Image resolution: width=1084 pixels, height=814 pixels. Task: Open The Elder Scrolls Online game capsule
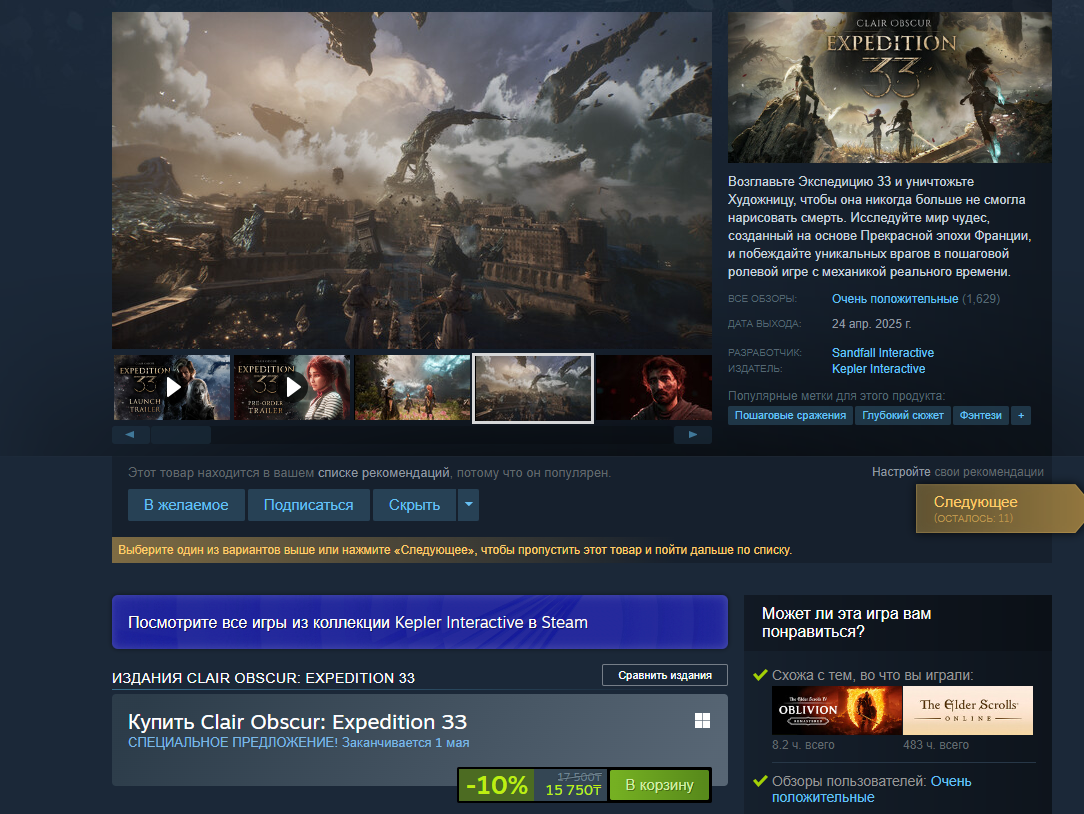click(x=968, y=710)
